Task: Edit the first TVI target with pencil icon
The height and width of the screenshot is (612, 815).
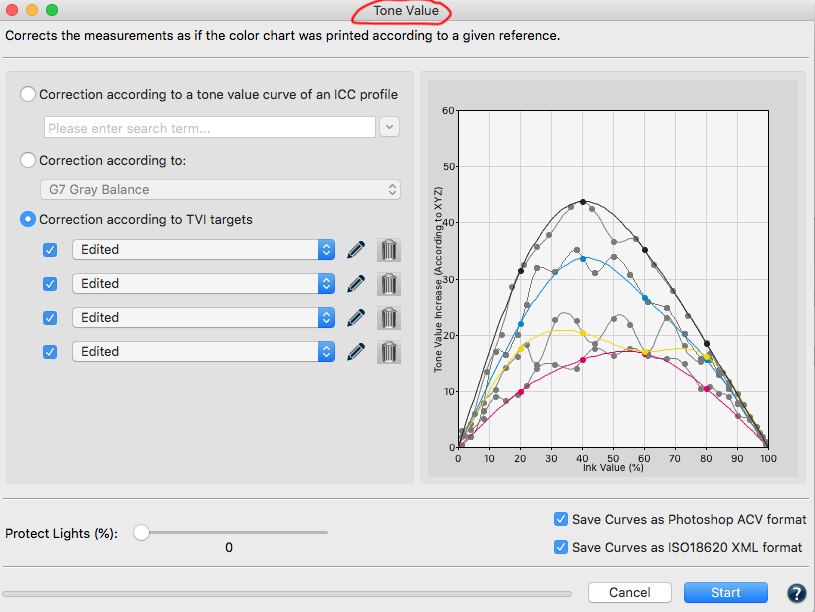Action: point(356,250)
